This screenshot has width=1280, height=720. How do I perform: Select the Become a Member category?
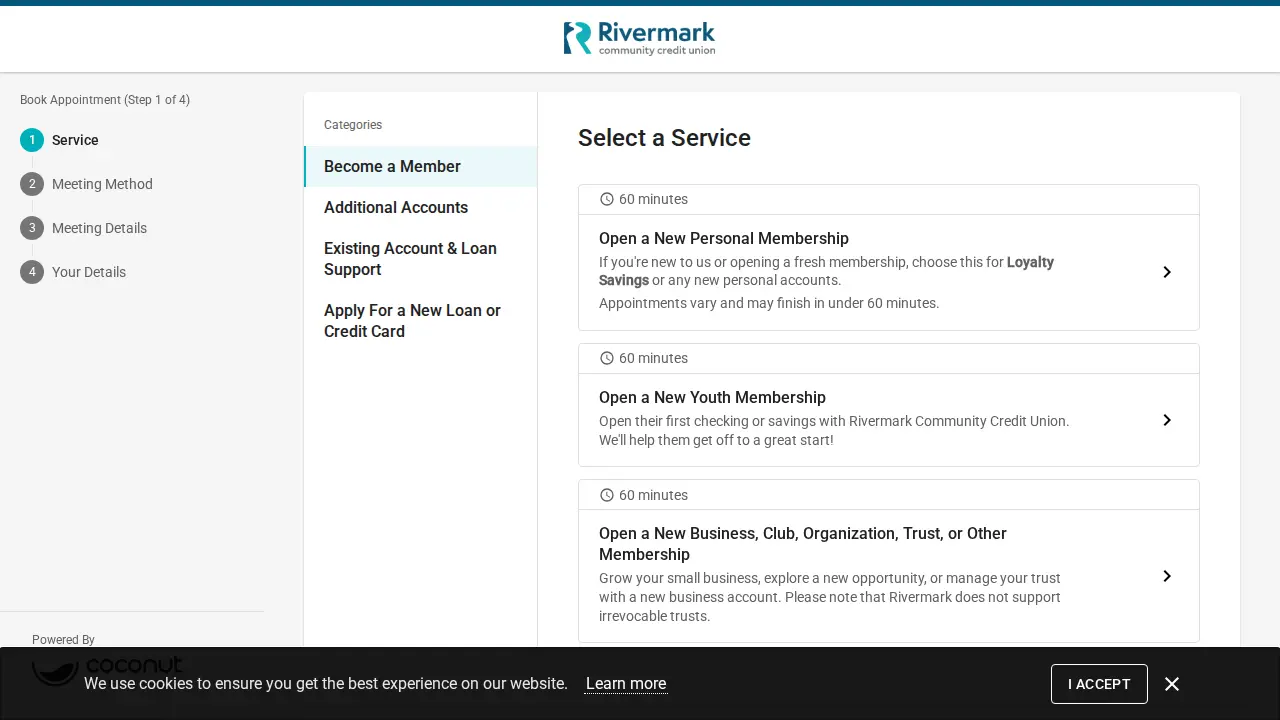(x=421, y=166)
